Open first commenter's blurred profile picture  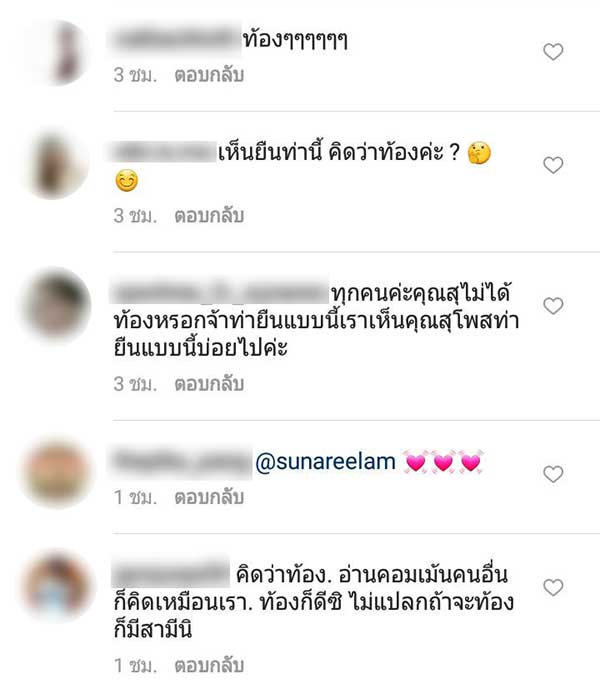[x=56, y=52]
